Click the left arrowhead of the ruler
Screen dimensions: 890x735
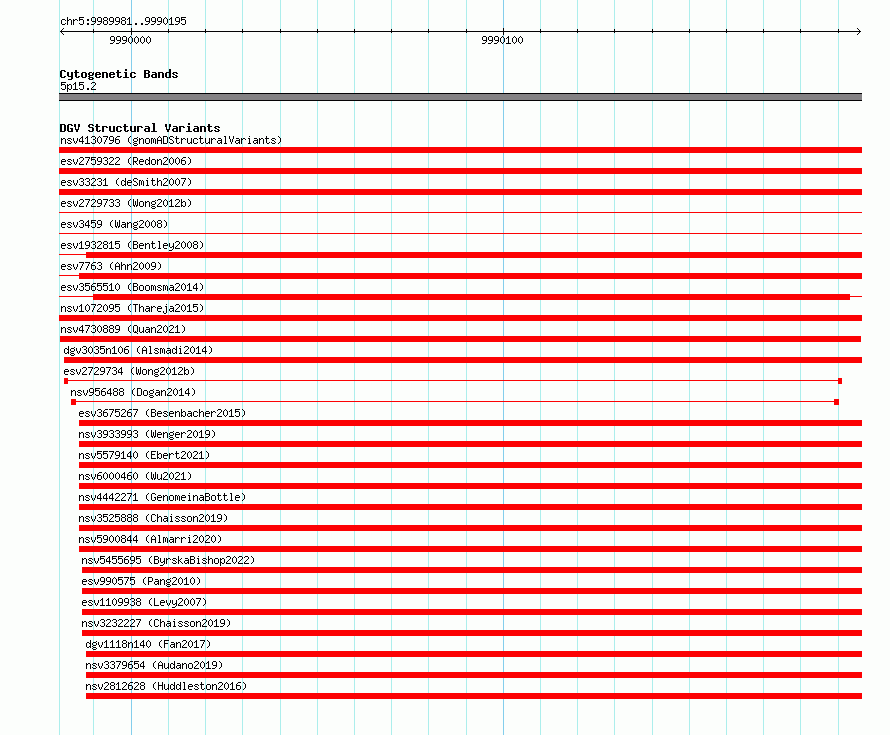[62, 32]
